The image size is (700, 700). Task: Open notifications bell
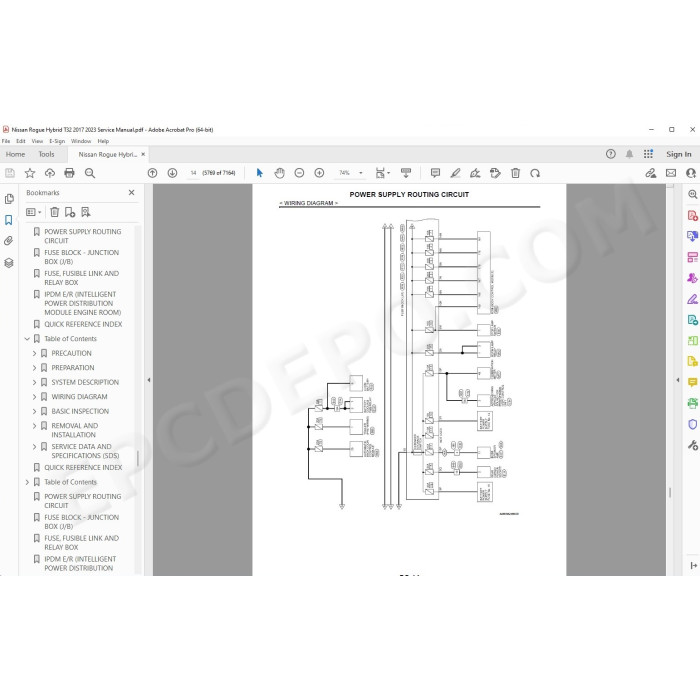[629, 154]
